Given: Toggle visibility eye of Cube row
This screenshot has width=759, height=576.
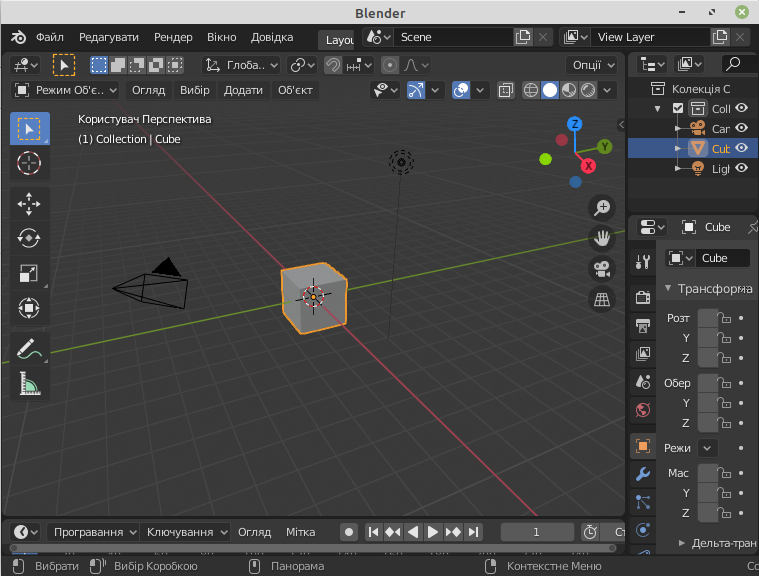Looking at the screenshot, I should pos(742,148).
